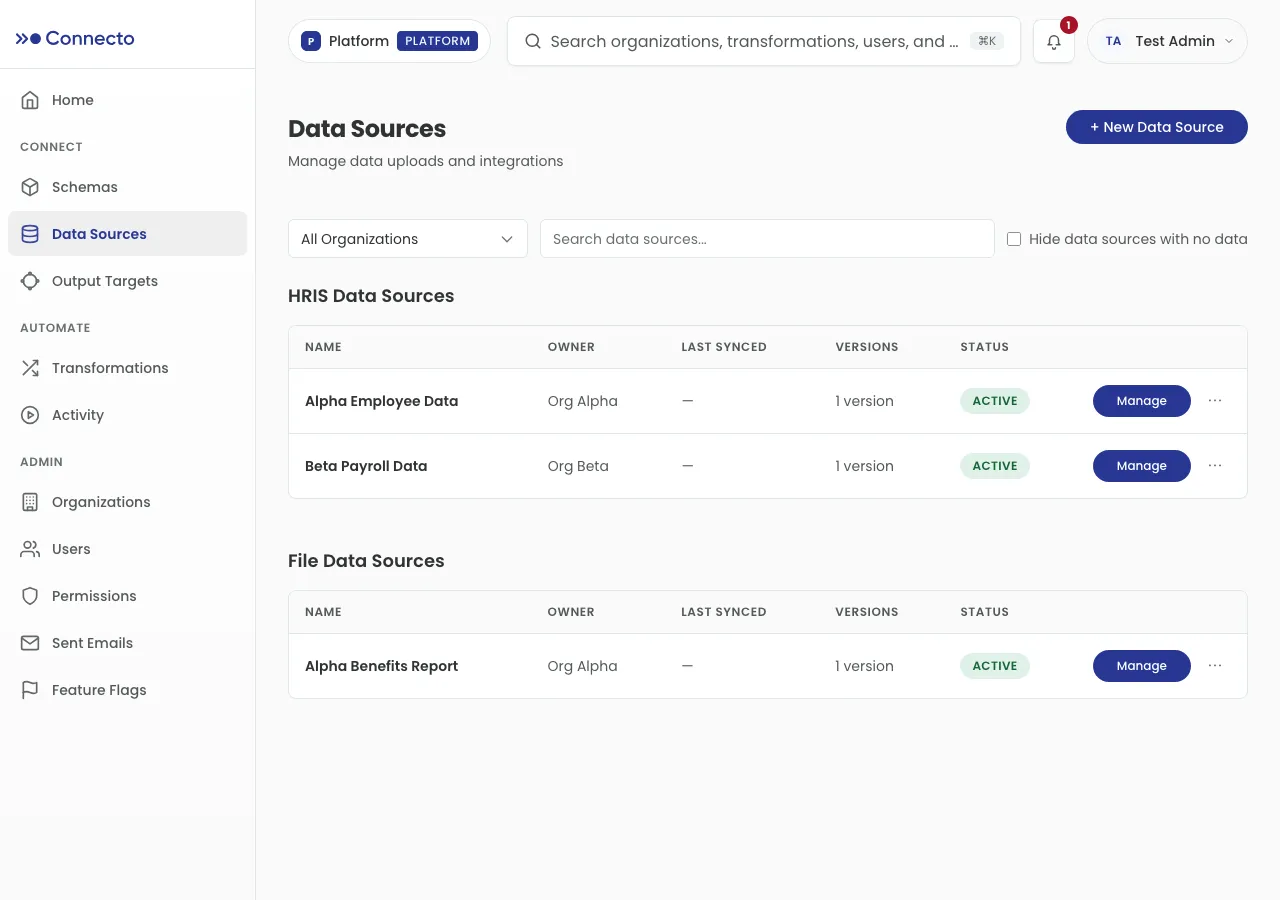Click the Users people icon

[x=30, y=549]
